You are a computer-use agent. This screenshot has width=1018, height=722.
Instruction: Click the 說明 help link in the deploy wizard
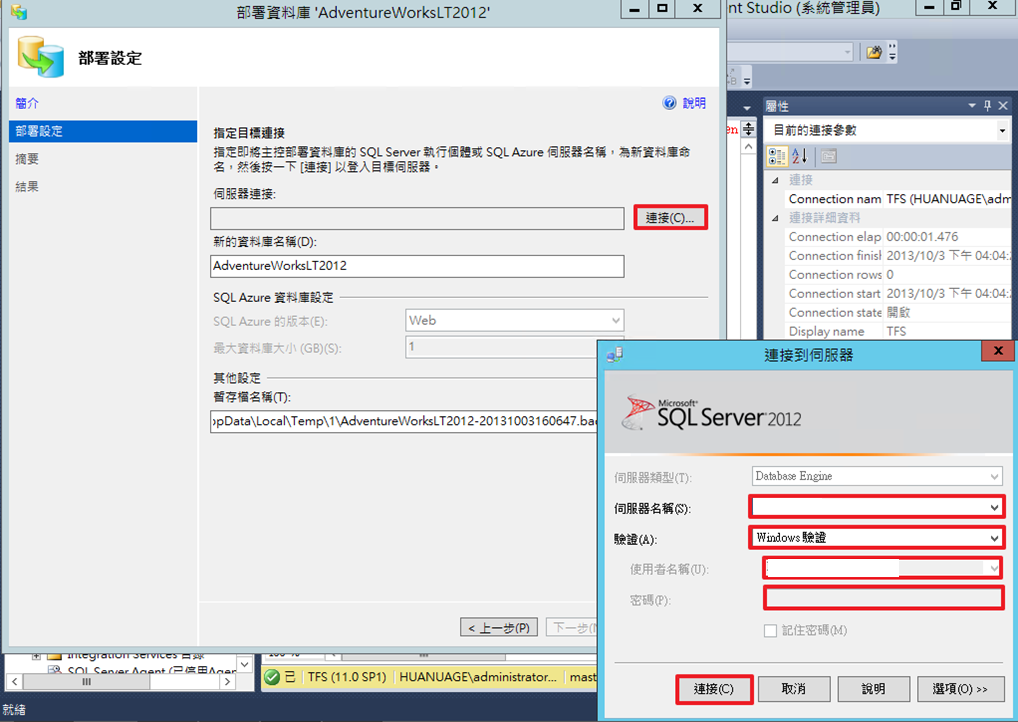coord(694,103)
